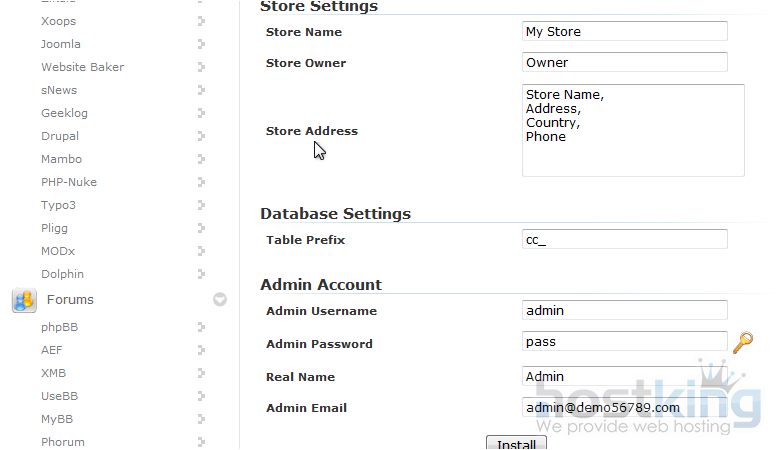Select PHP-Nuke in the sidebar
Screen dimensions: 776x450
coord(69,182)
